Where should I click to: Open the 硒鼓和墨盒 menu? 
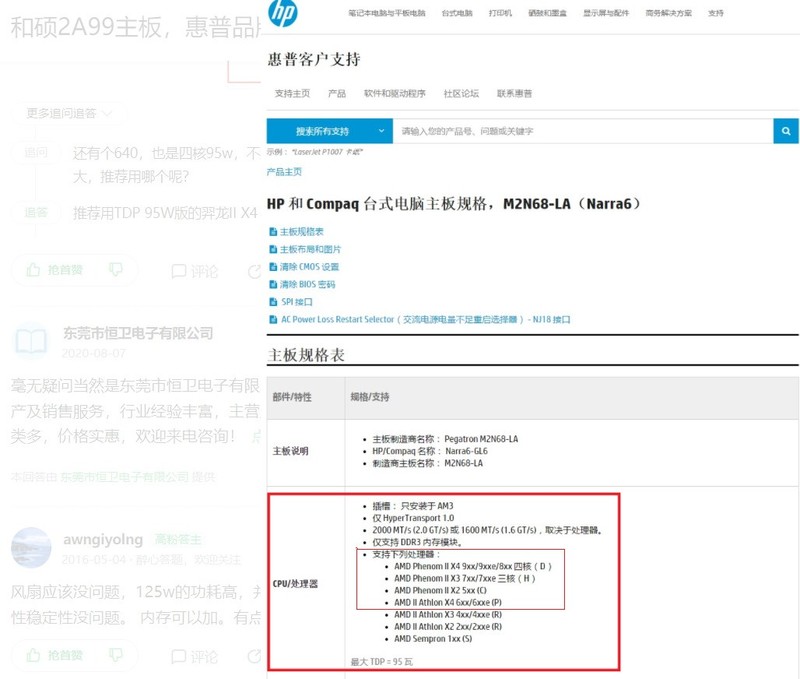547,13
